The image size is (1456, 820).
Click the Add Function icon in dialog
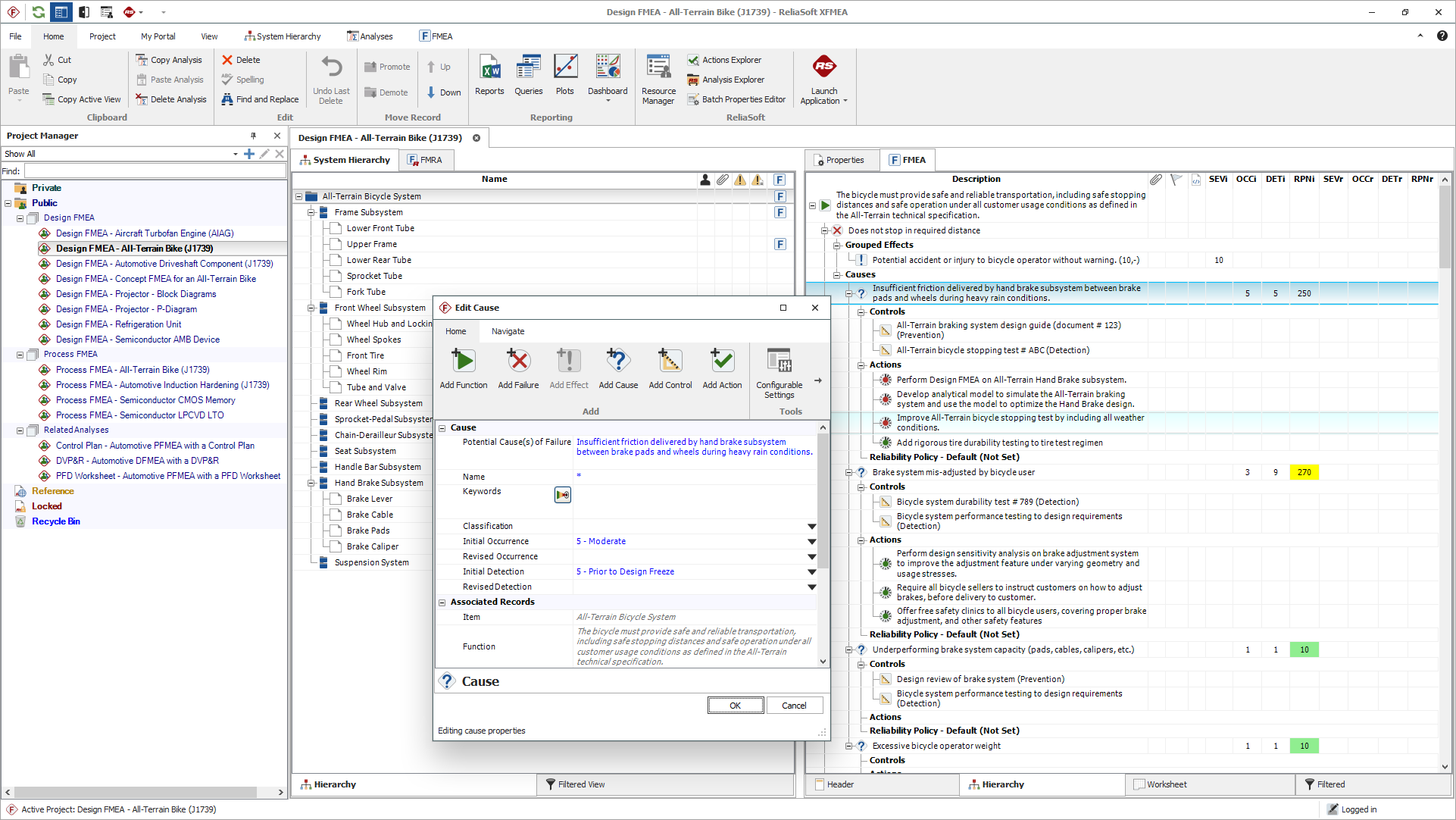pos(463,361)
